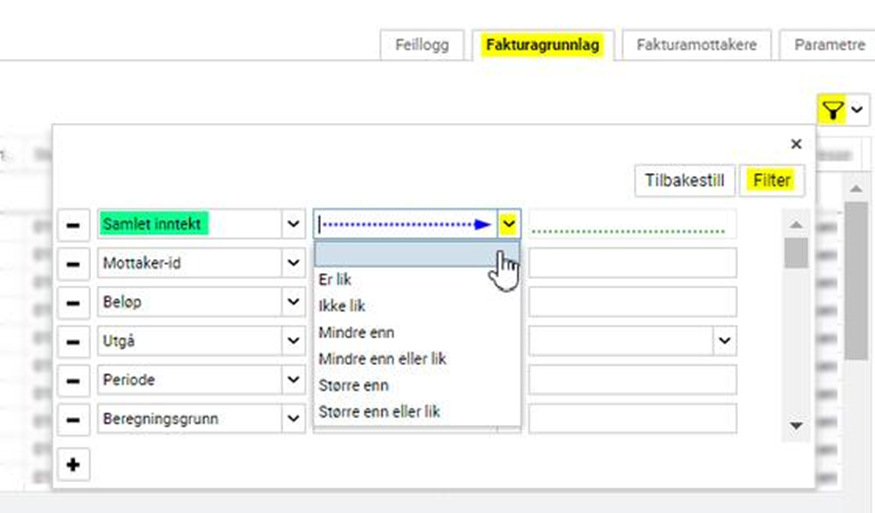Add a new filter row with plus
875x513 pixels.
73,465
